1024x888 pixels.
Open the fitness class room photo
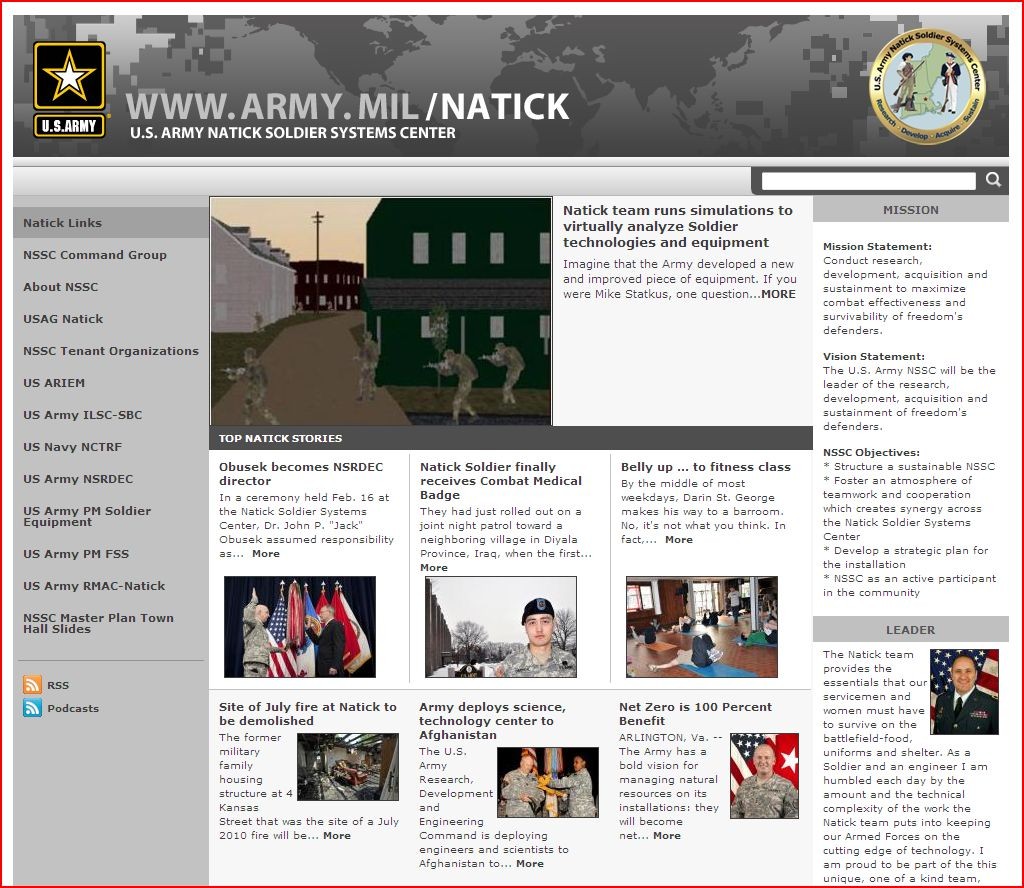[702, 627]
